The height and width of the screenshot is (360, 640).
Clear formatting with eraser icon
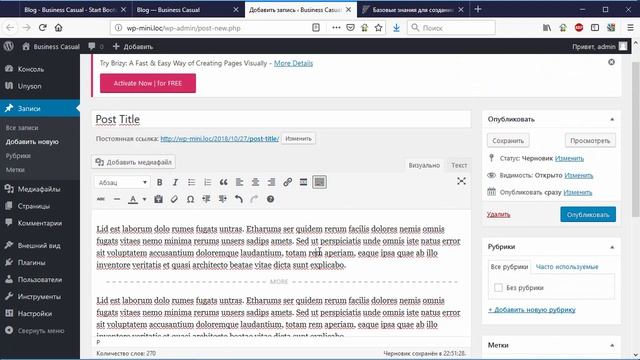pyautogui.click(x=174, y=199)
